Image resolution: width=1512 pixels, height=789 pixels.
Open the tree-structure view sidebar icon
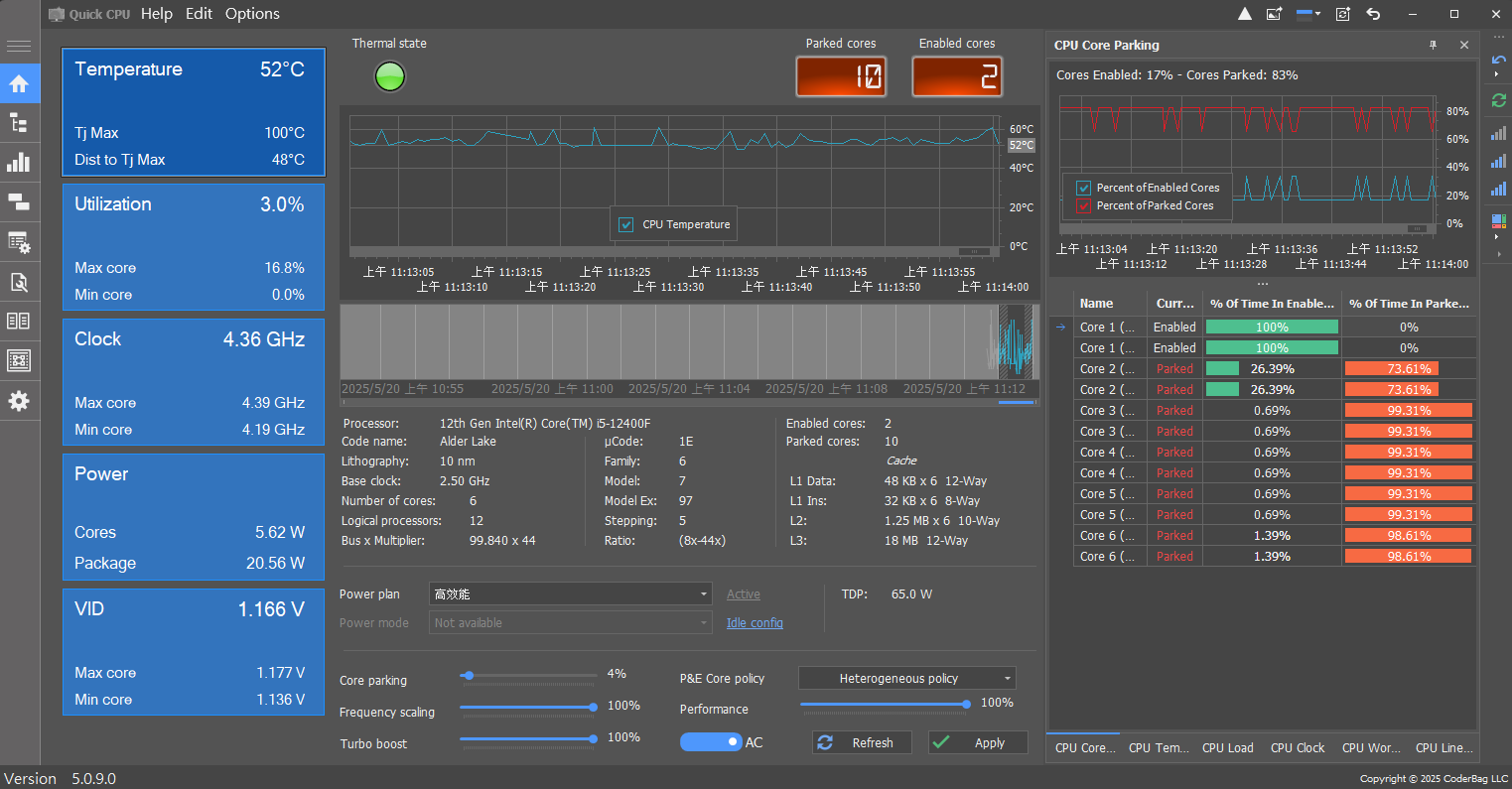pyautogui.click(x=19, y=123)
